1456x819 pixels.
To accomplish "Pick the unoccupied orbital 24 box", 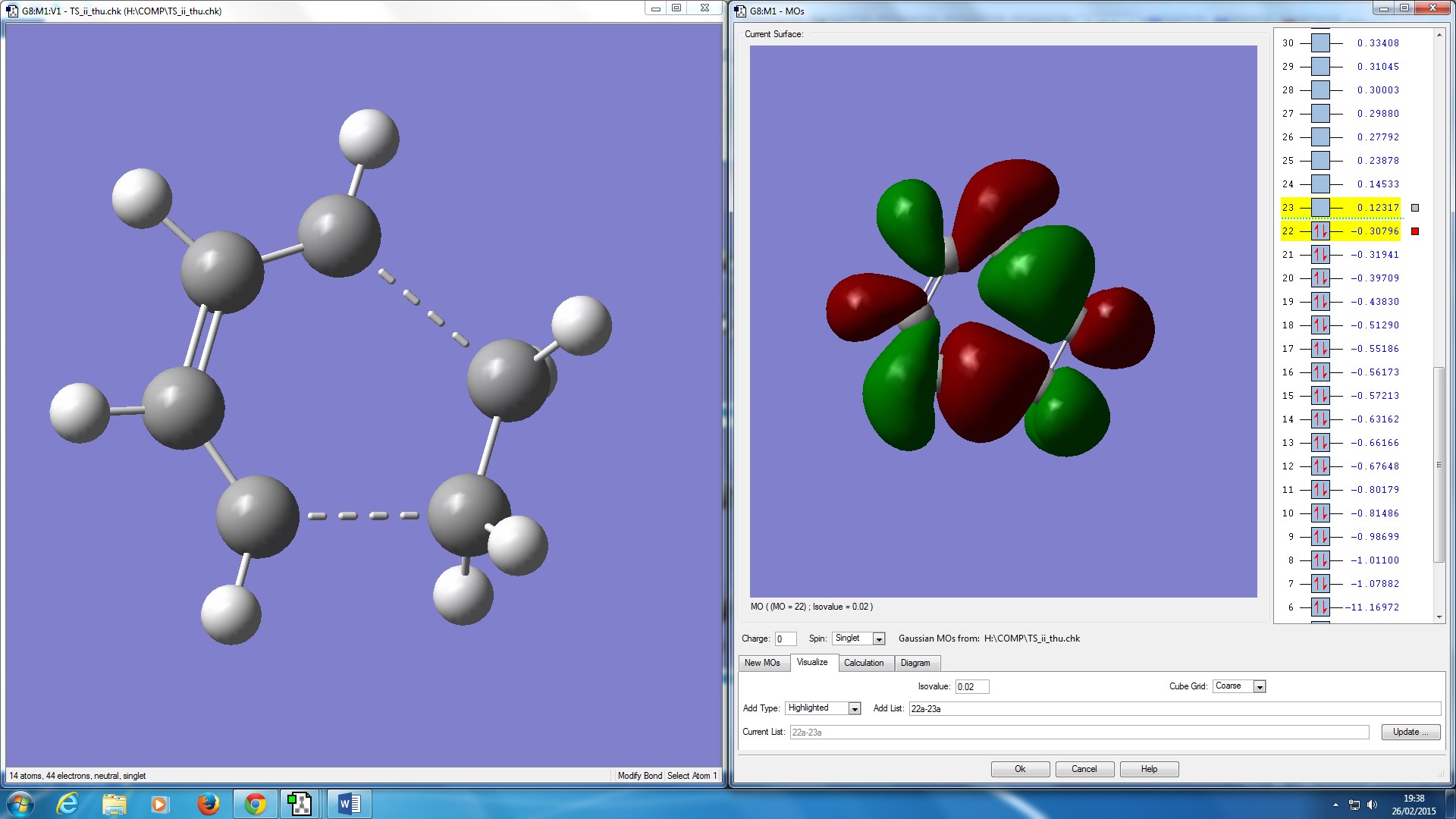I will (1320, 184).
